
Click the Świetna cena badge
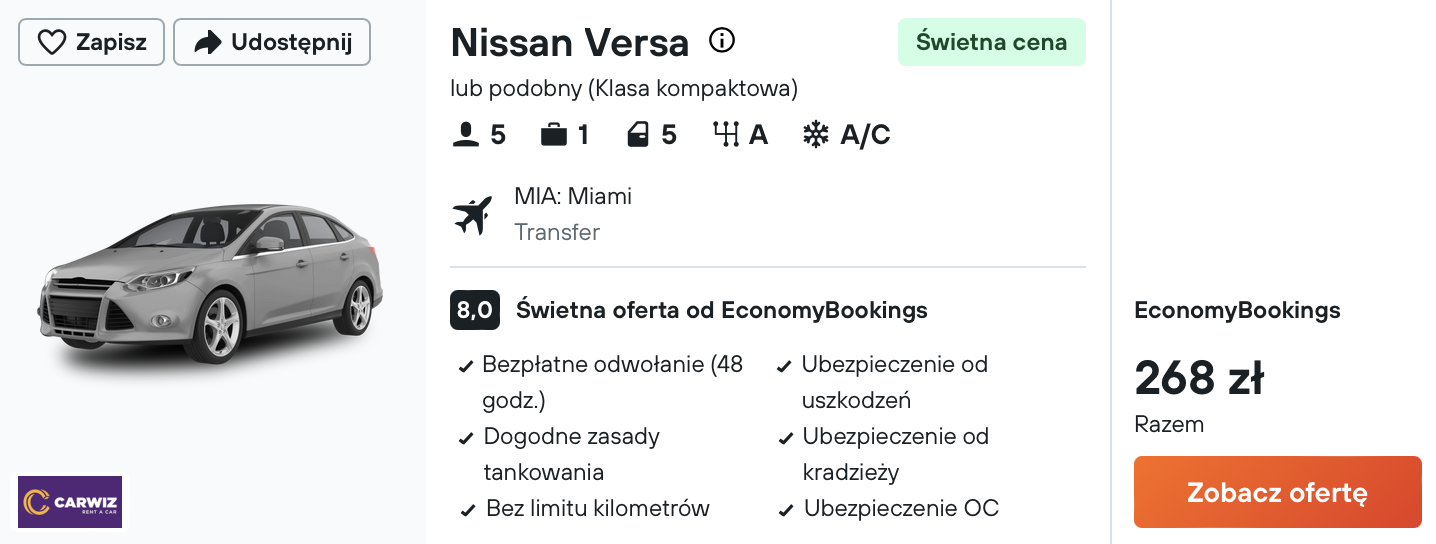coord(991,42)
